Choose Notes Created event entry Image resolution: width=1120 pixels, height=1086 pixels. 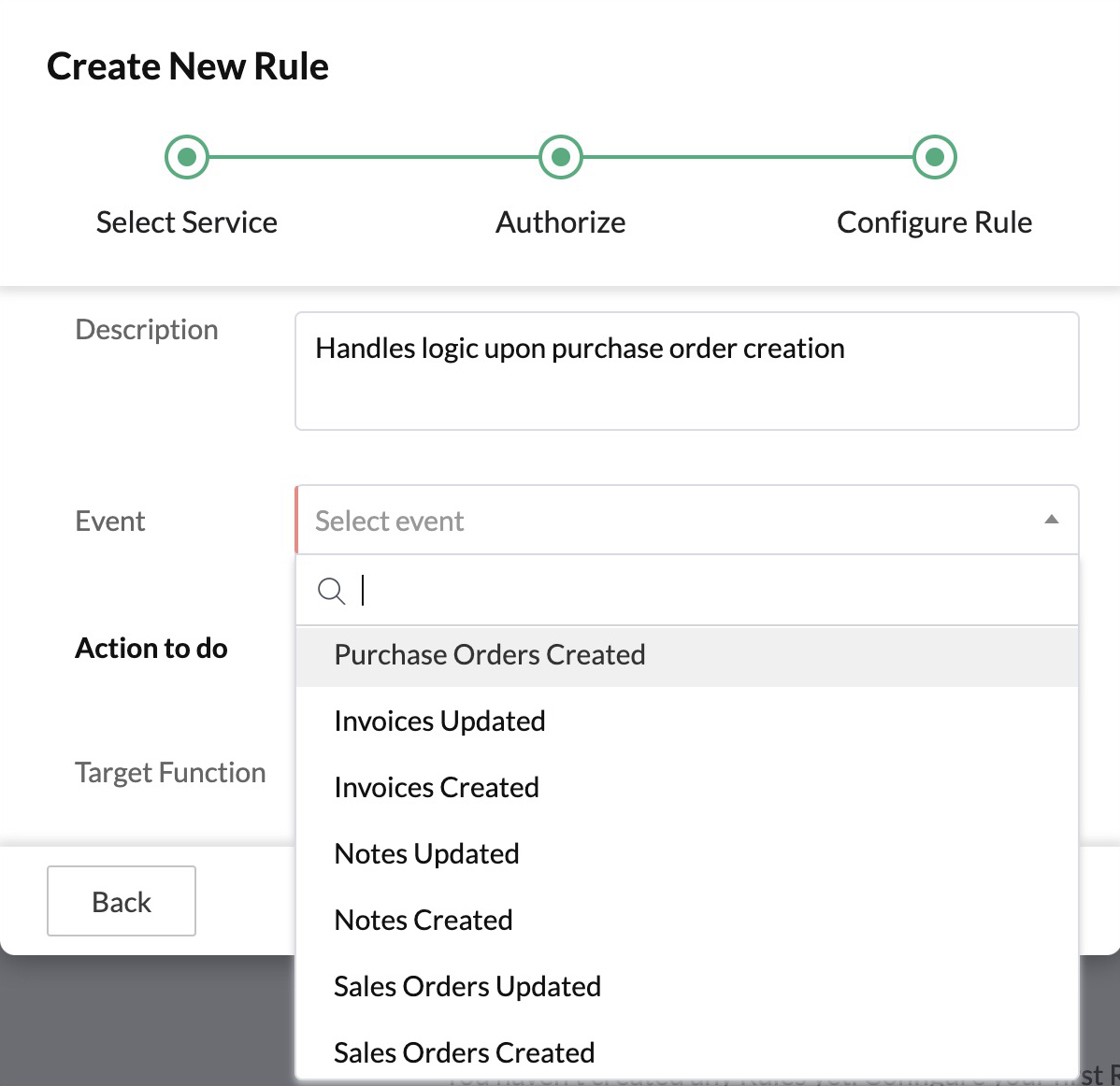coord(423,920)
